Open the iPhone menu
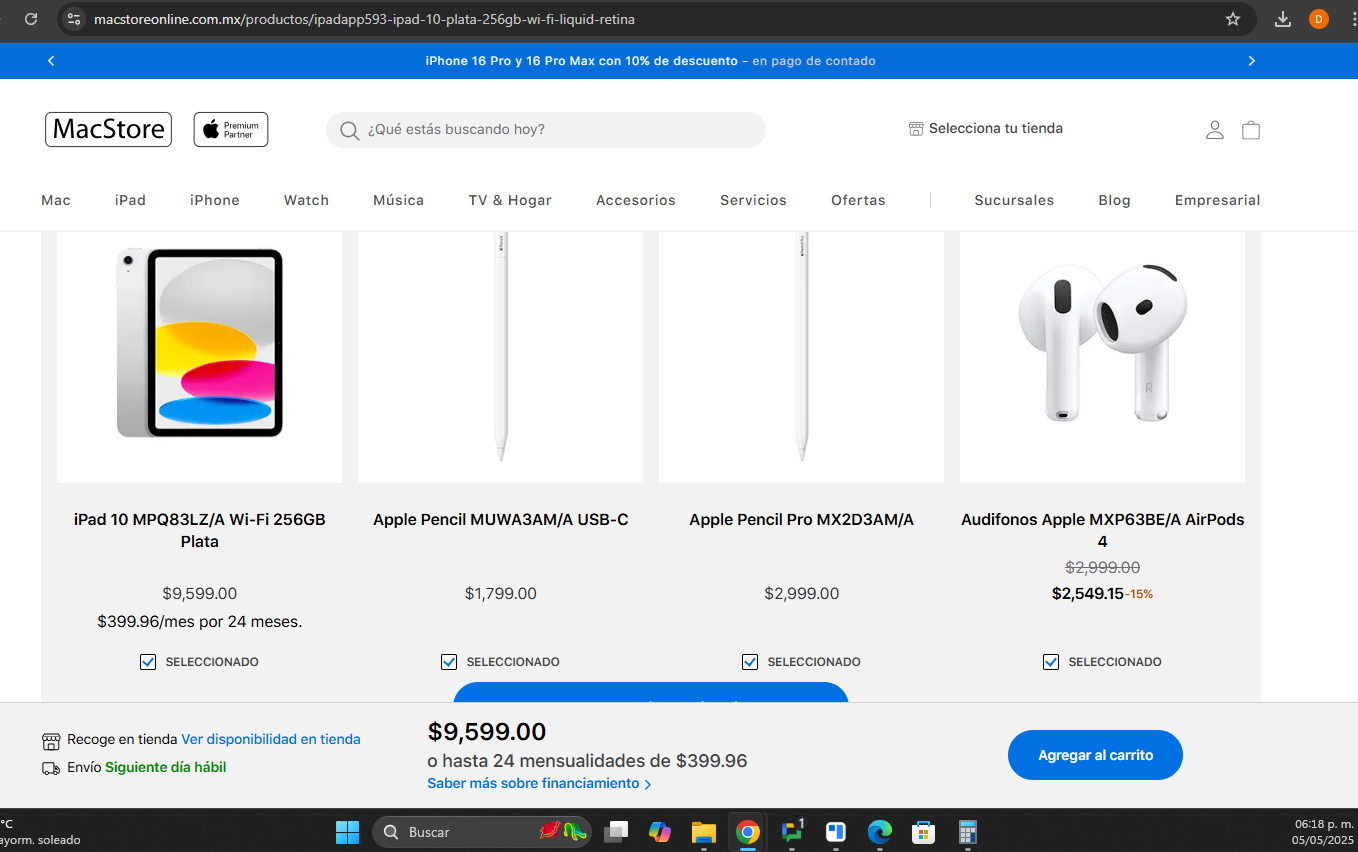1358x852 pixels. point(215,200)
